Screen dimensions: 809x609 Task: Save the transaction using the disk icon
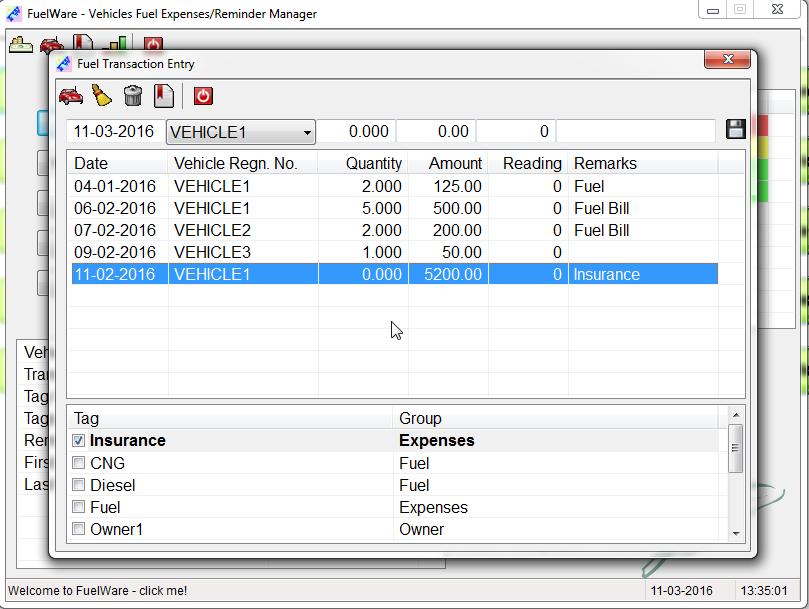[x=735, y=129]
